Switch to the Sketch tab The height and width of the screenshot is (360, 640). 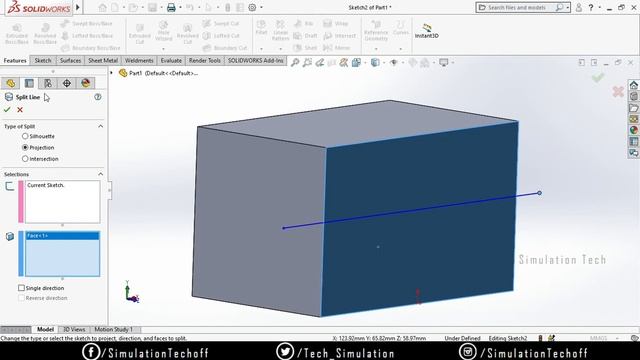click(x=43, y=60)
